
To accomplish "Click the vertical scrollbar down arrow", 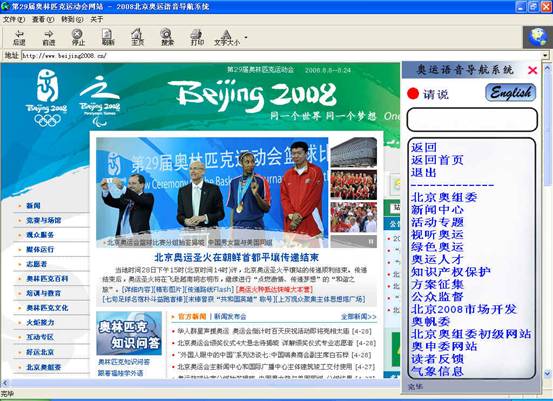I will 548,373.
